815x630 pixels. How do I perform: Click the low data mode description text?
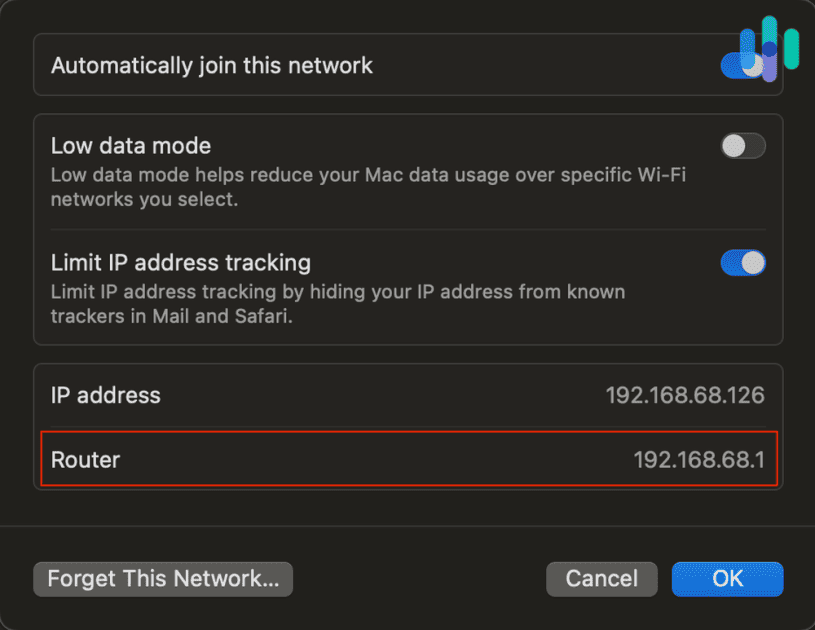pos(366,187)
